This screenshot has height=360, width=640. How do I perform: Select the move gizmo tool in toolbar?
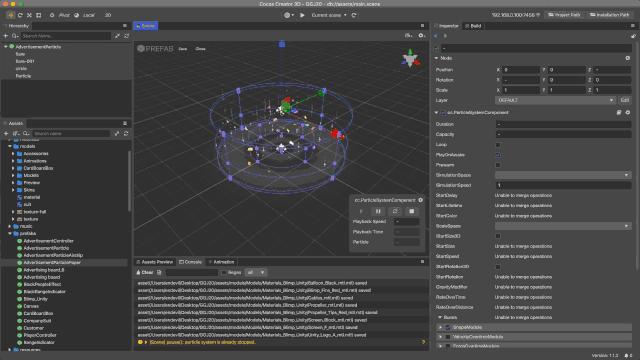click(11, 15)
